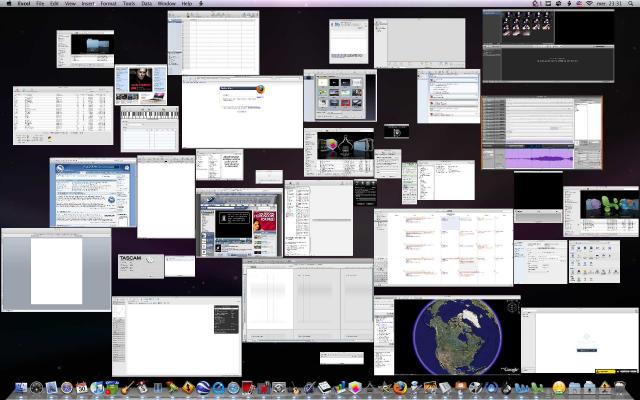This screenshot has height=400, width=640.
Task: Select the web page with man's portrait
Action: 141,85
